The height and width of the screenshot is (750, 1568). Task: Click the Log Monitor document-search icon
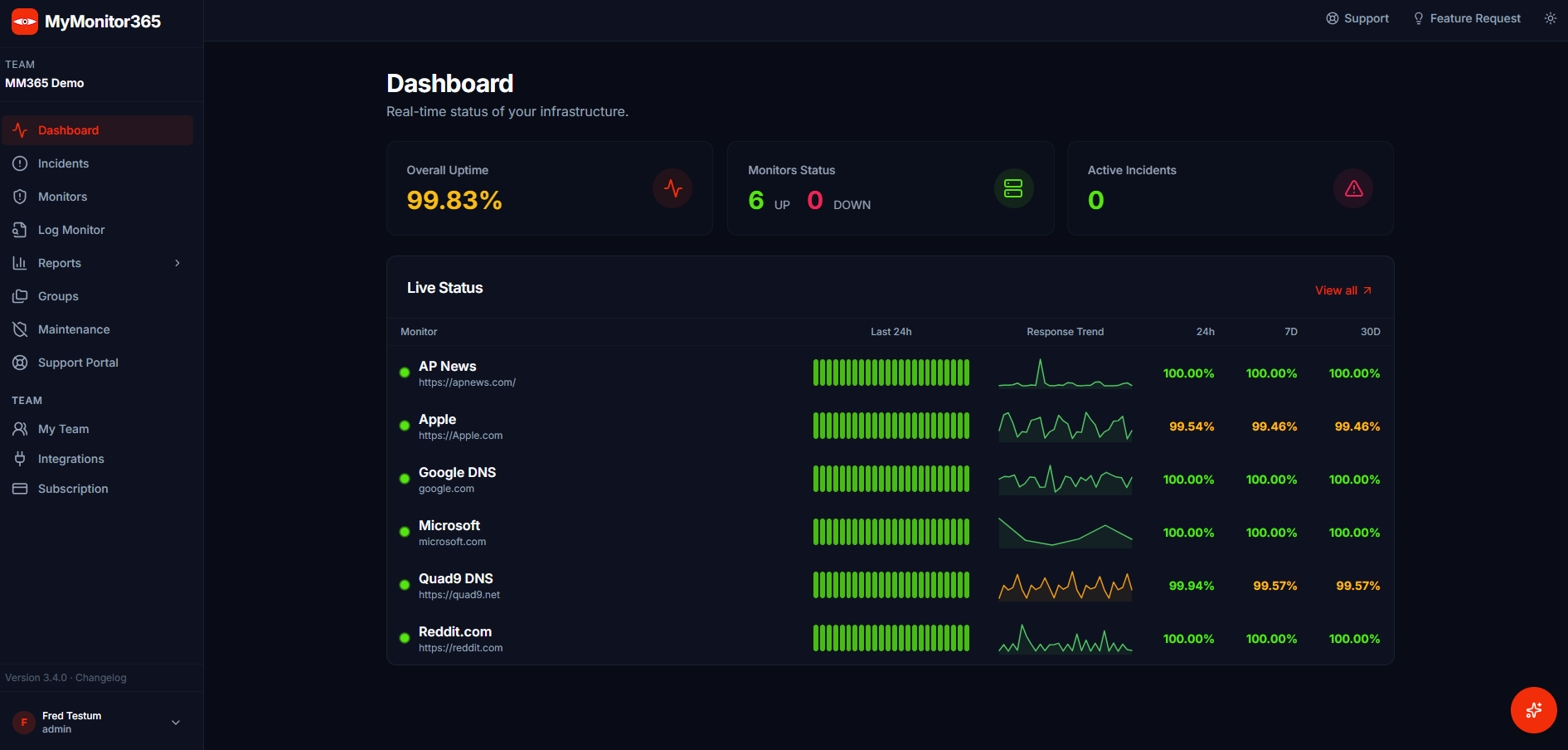[20, 230]
